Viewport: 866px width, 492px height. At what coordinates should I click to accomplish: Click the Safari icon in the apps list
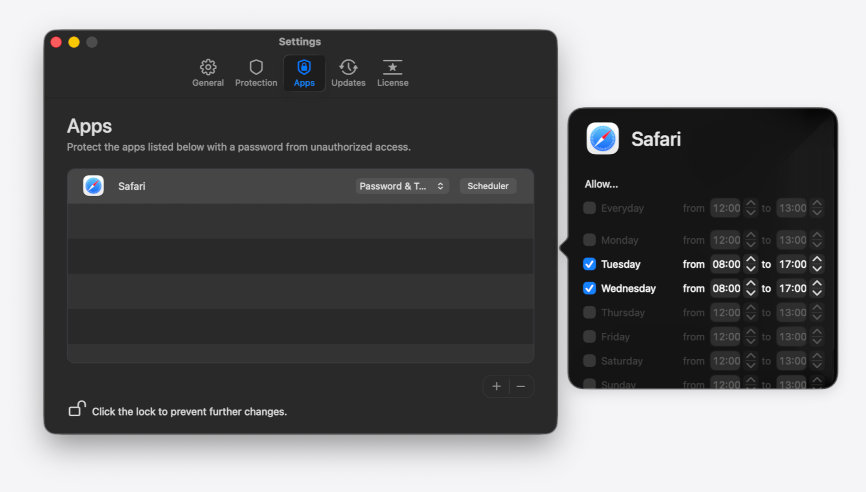tap(93, 186)
